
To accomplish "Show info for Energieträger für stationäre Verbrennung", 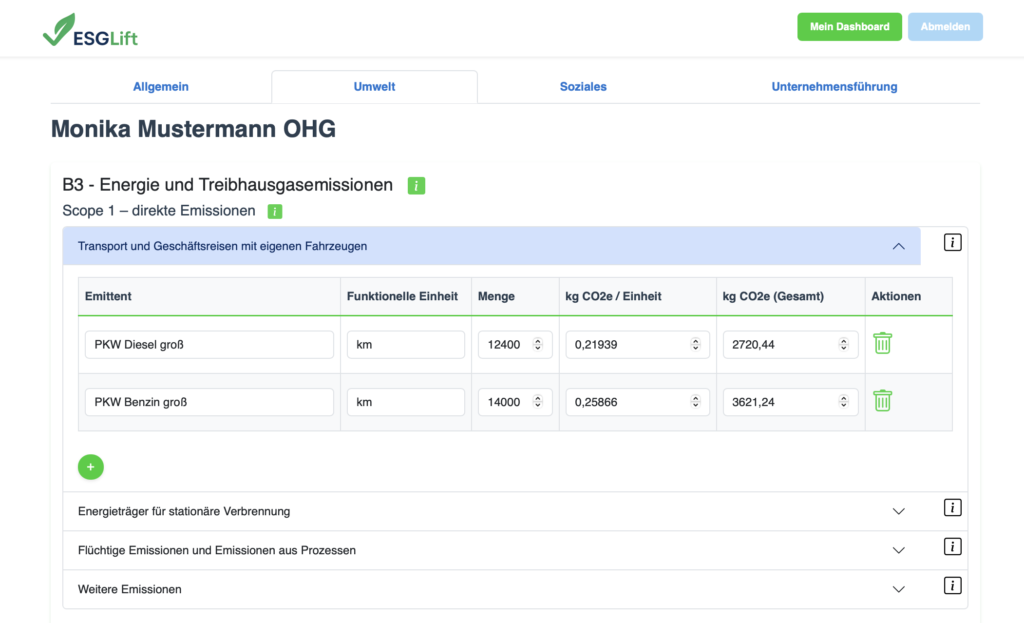I will point(952,508).
